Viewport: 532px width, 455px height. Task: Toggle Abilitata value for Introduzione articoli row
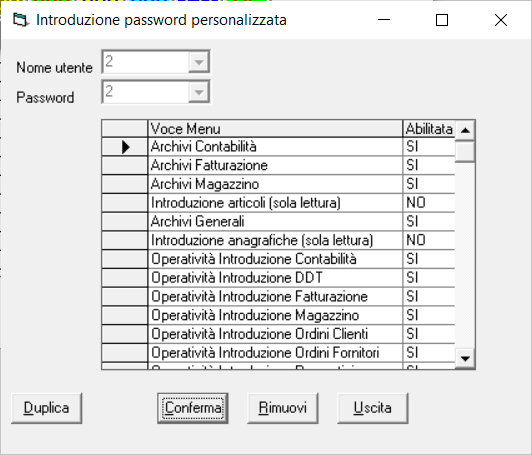pyautogui.click(x=429, y=203)
